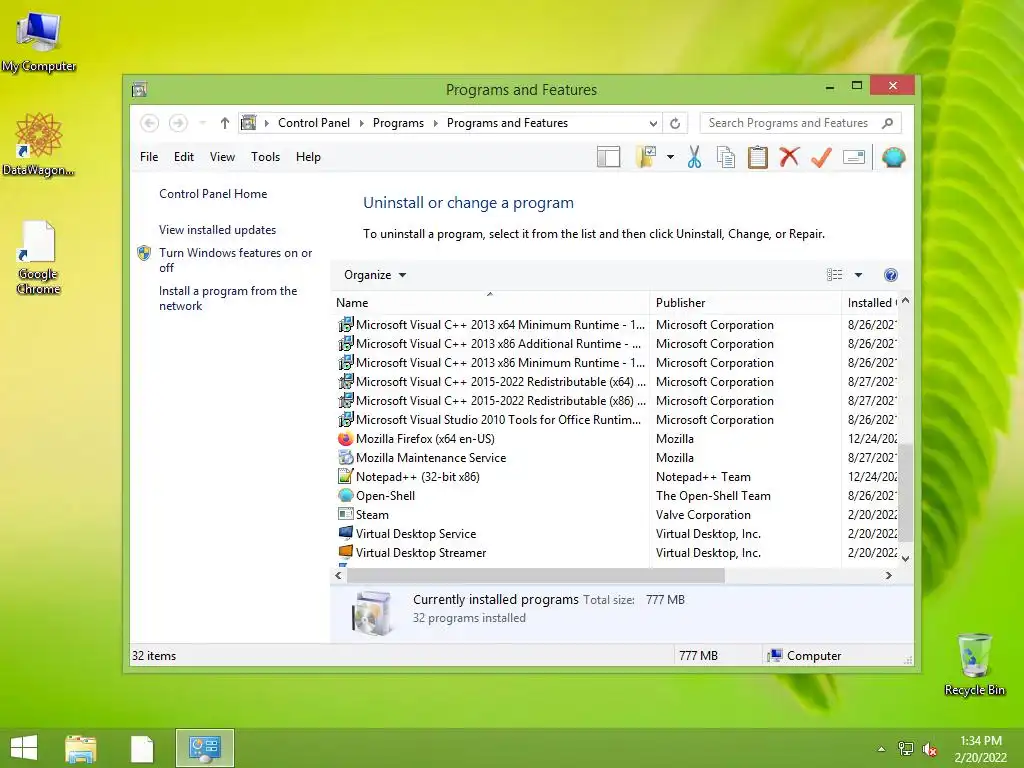Click the Refresh address bar button
Viewport: 1024px width, 768px height.
tap(675, 123)
